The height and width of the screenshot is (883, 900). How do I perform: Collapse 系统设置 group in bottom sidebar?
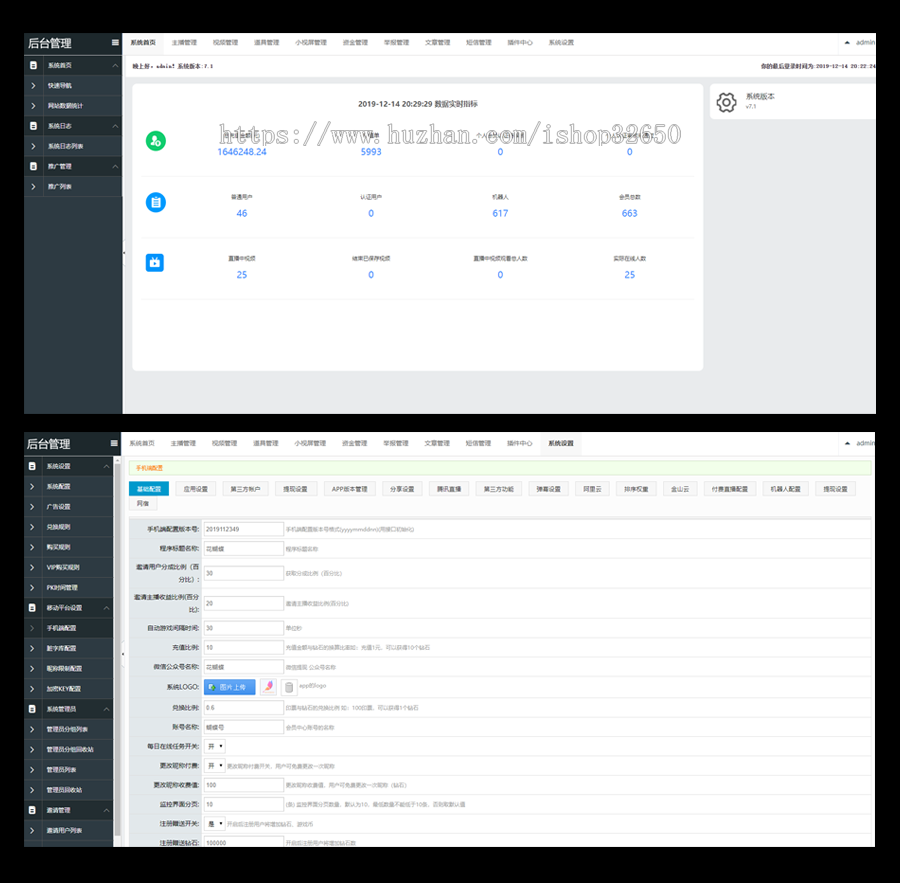pos(107,466)
